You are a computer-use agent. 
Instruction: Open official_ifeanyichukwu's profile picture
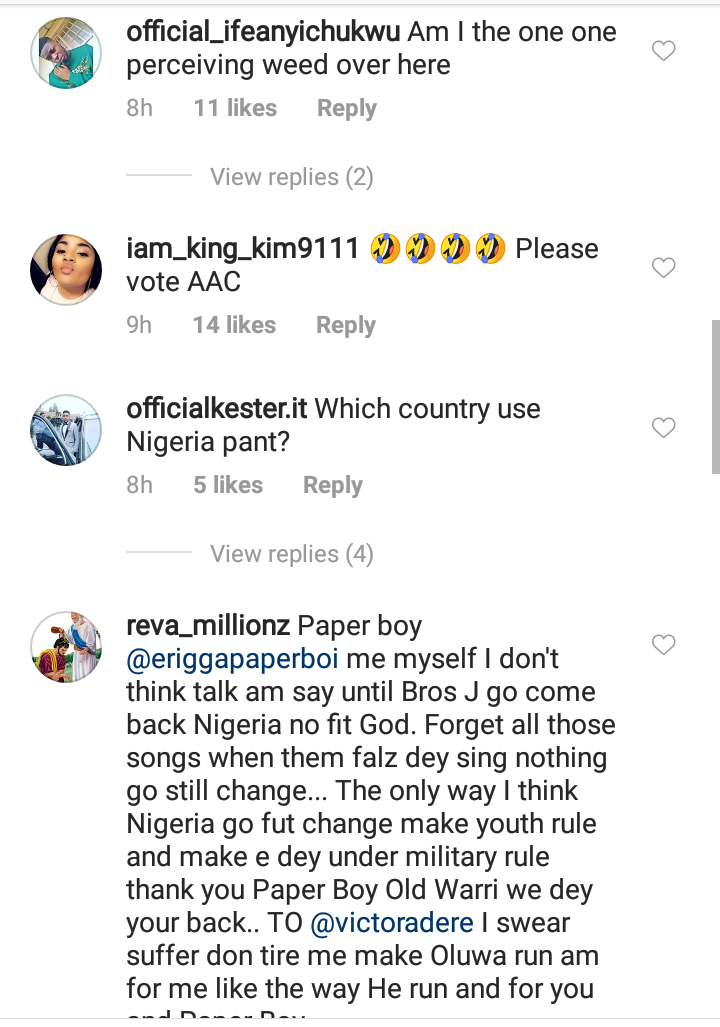click(66, 53)
